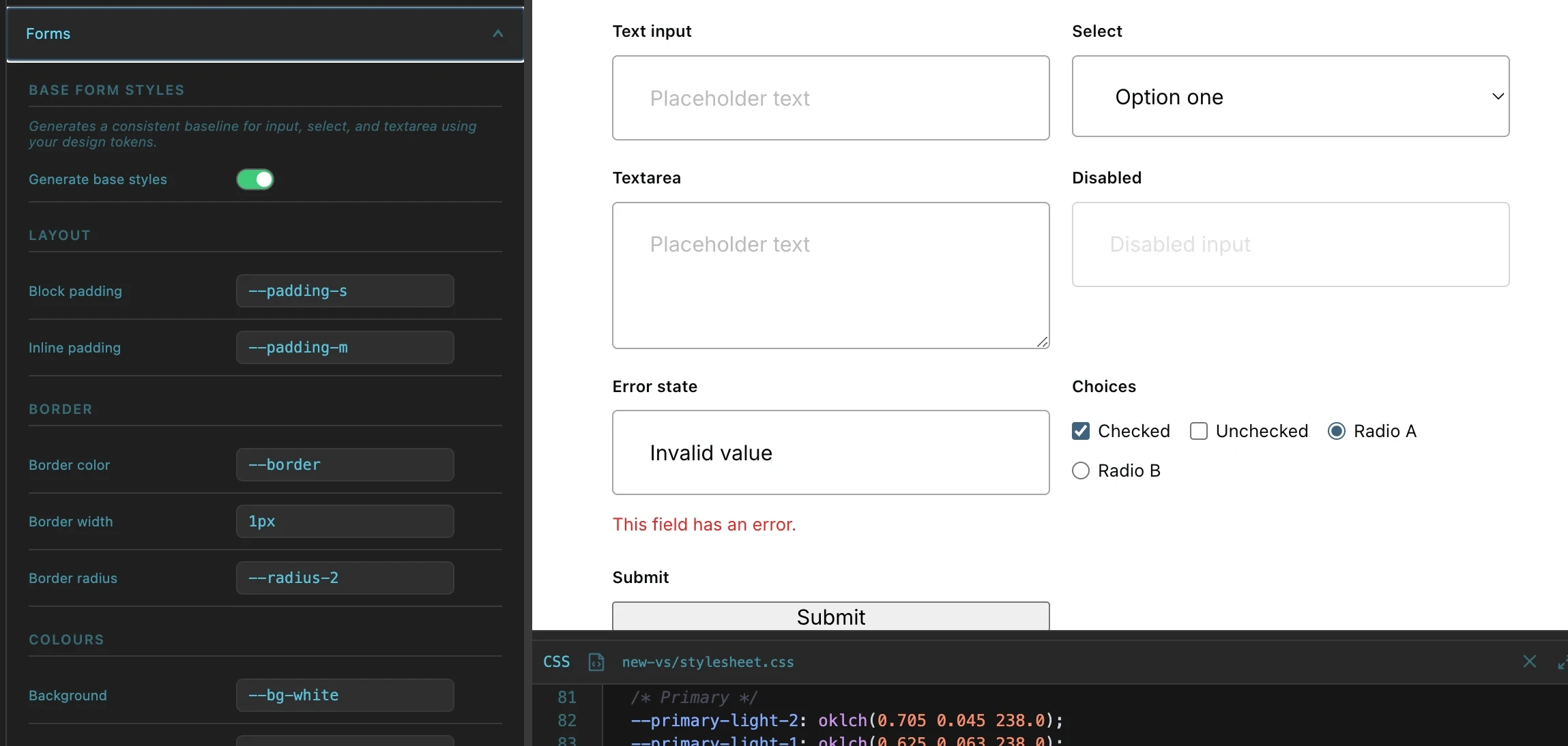This screenshot has width=1568, height=746.
Task: Click line number 81 in the gutter
Action: coord(567,698)
